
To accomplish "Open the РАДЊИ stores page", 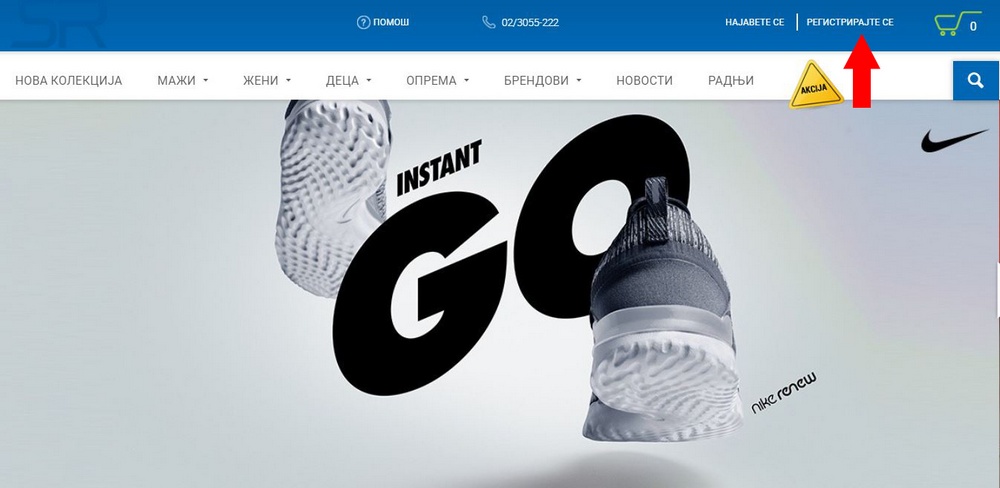I will coord(731,81).
